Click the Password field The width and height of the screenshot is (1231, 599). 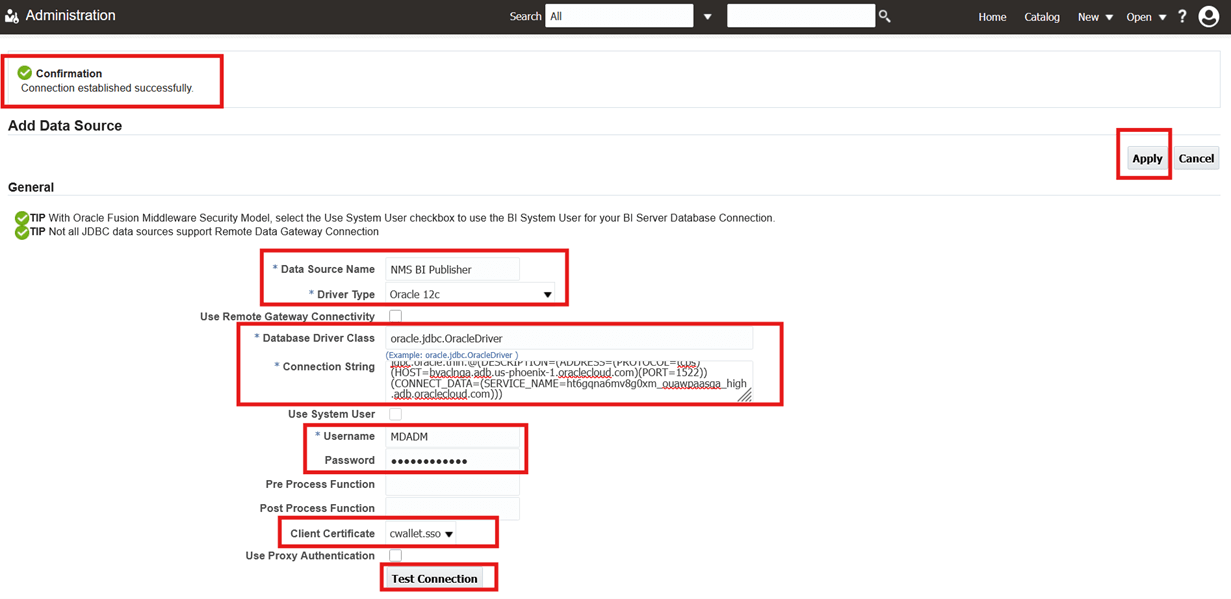point(452,460)
